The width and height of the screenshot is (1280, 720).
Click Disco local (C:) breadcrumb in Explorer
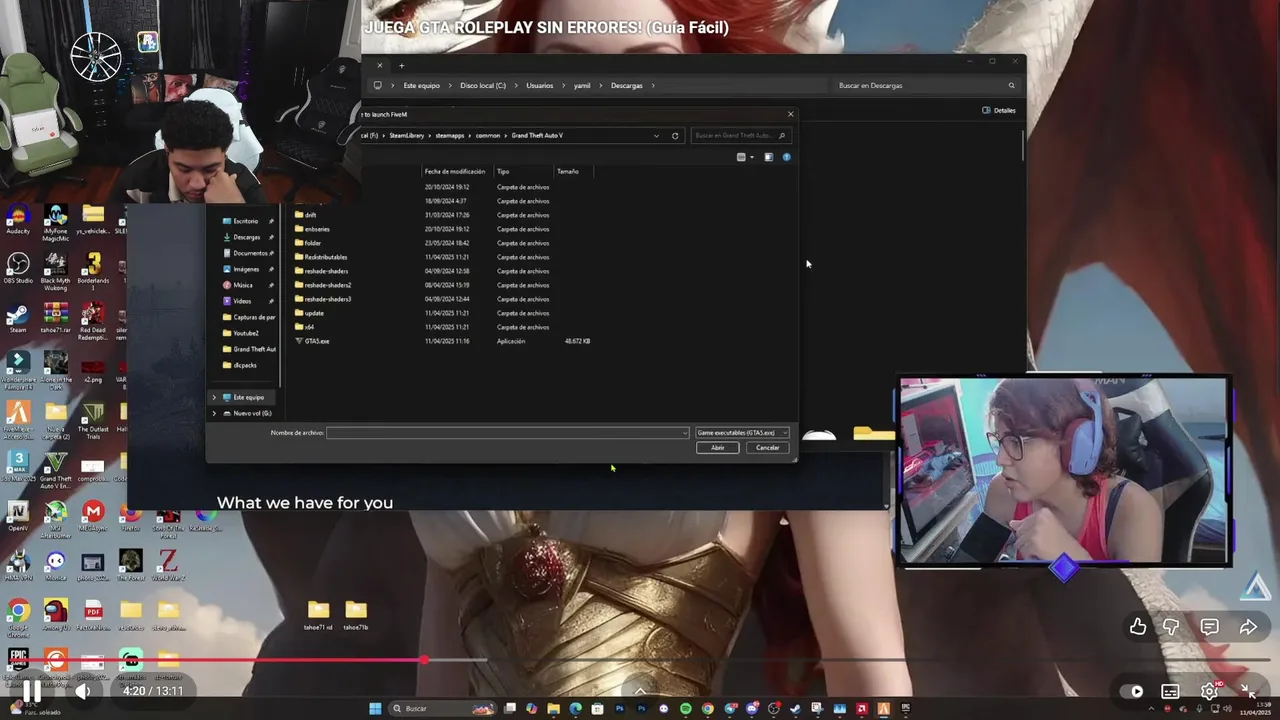(483, 85)
